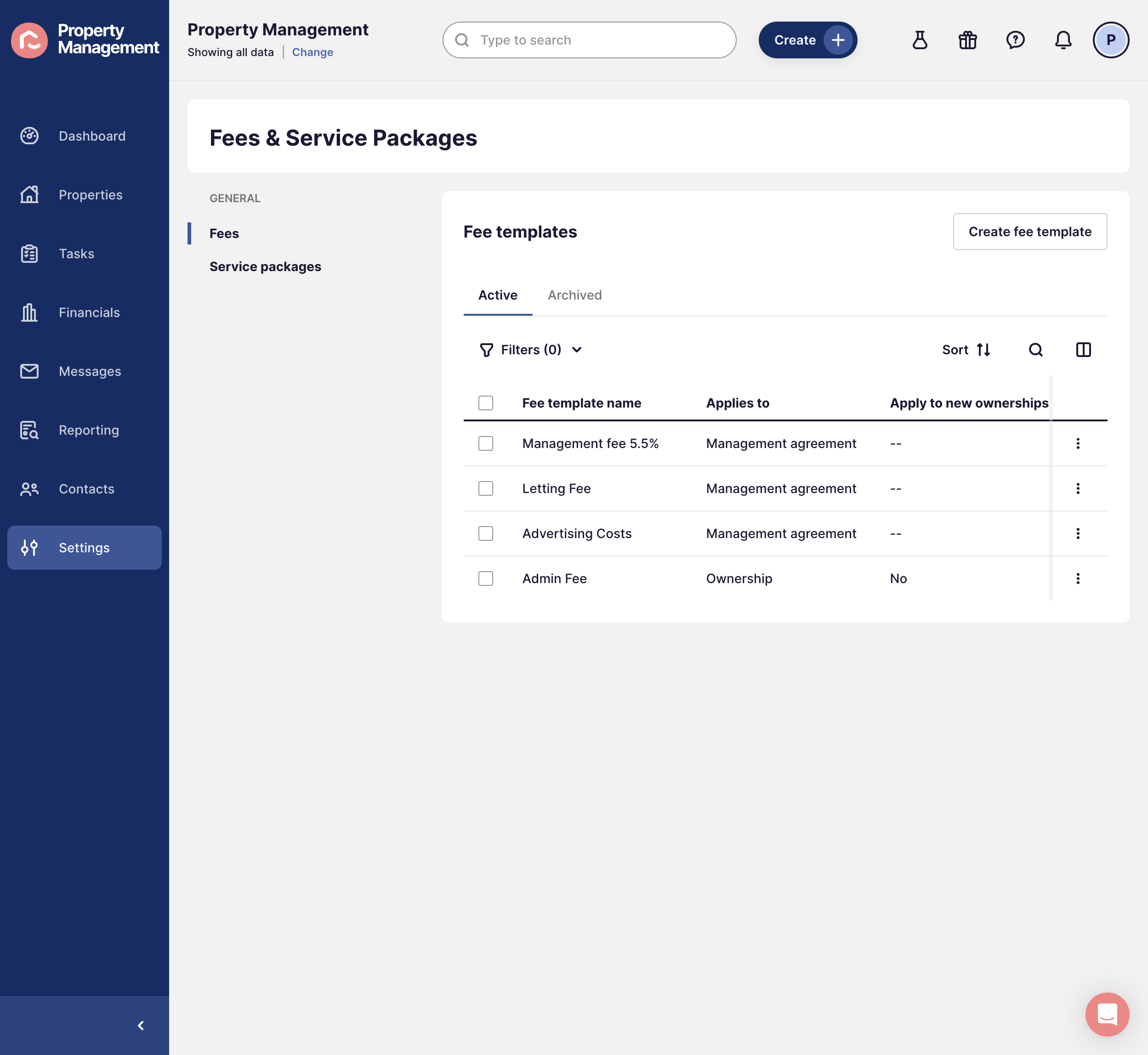The image size is (1148, 1055).
Task: Collapse the sidebar with the arrow
Action: (141, 1025)
